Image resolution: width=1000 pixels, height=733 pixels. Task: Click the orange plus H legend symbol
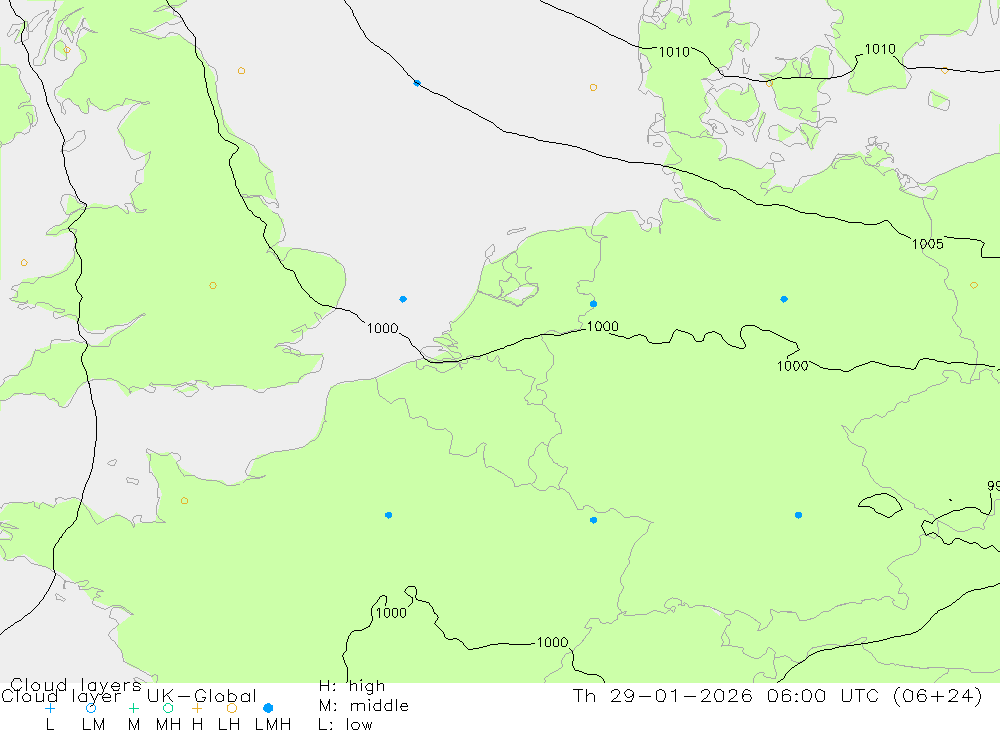(x=197, y=708)
